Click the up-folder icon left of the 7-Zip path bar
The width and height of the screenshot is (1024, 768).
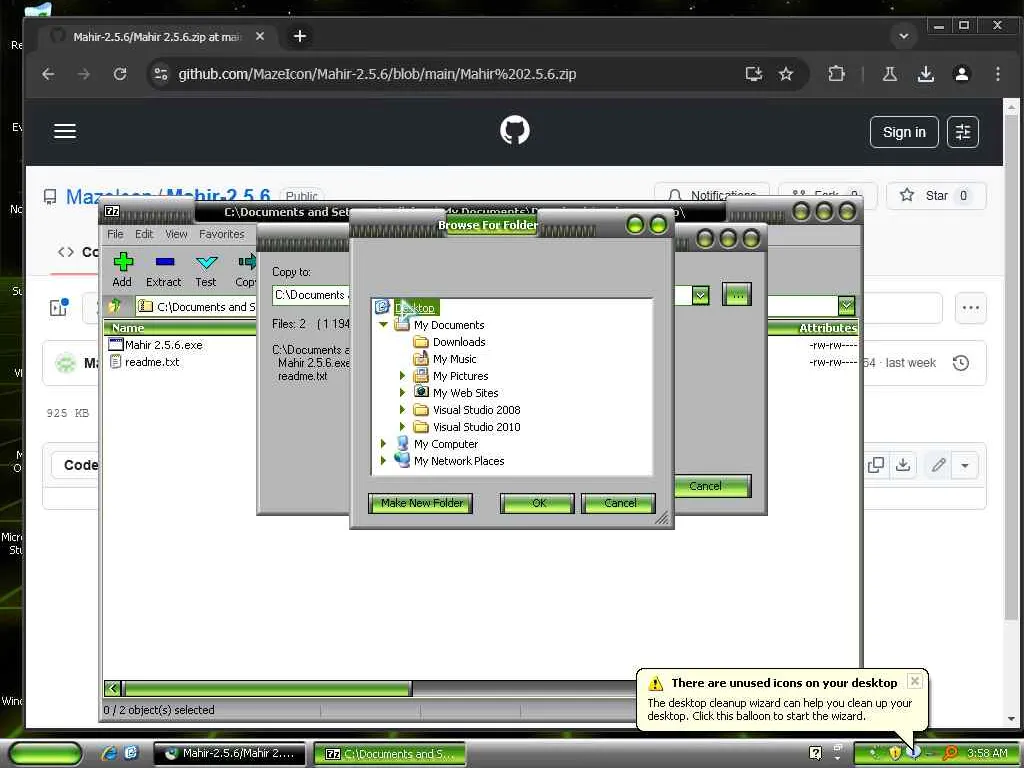[x=115, y=306]
